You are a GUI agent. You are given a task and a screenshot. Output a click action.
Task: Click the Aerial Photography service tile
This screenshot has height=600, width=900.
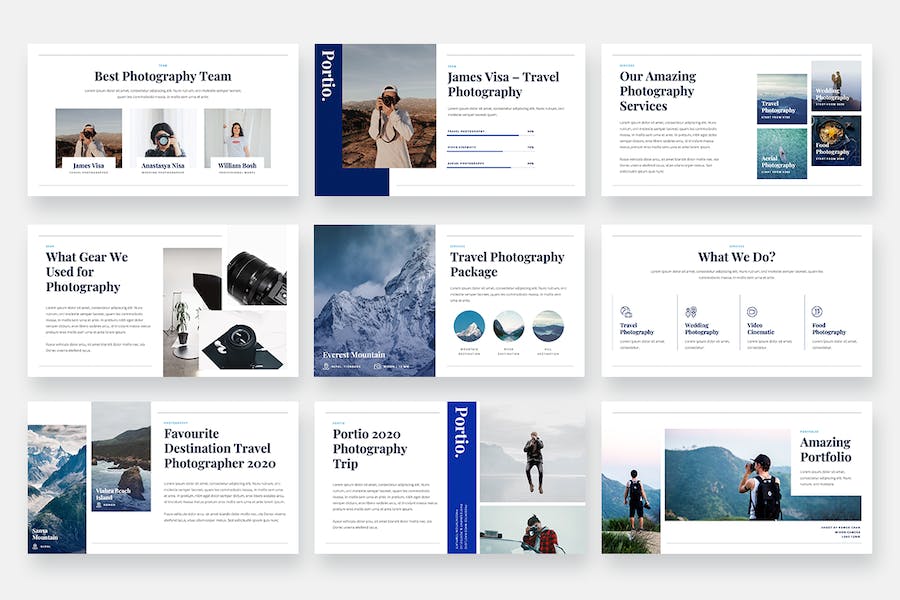781,154
